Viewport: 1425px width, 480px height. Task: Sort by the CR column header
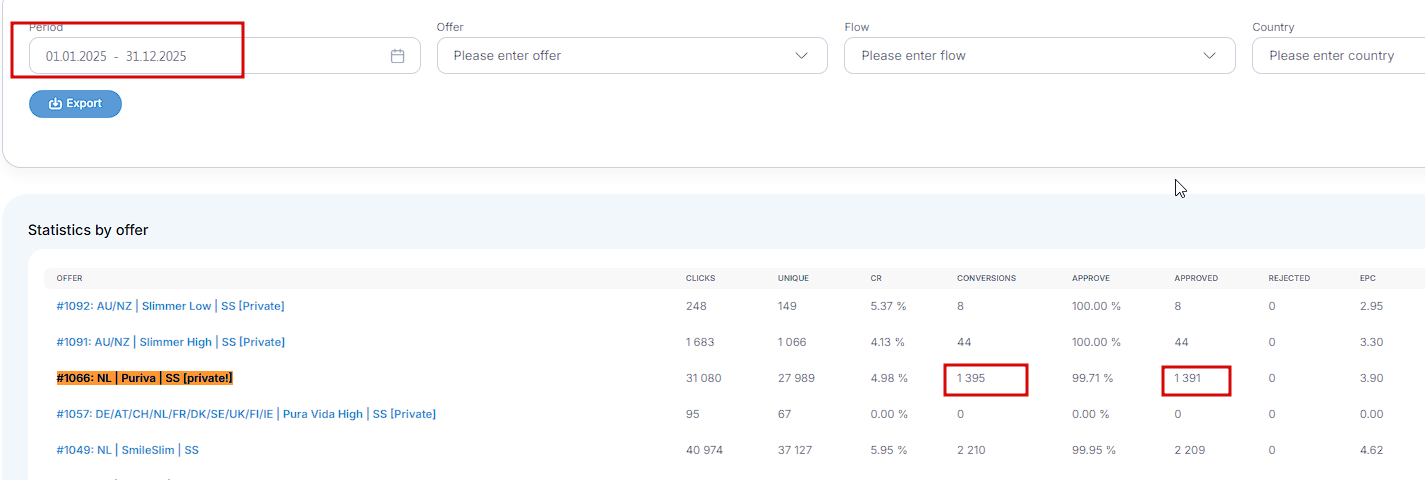(876, 278)
